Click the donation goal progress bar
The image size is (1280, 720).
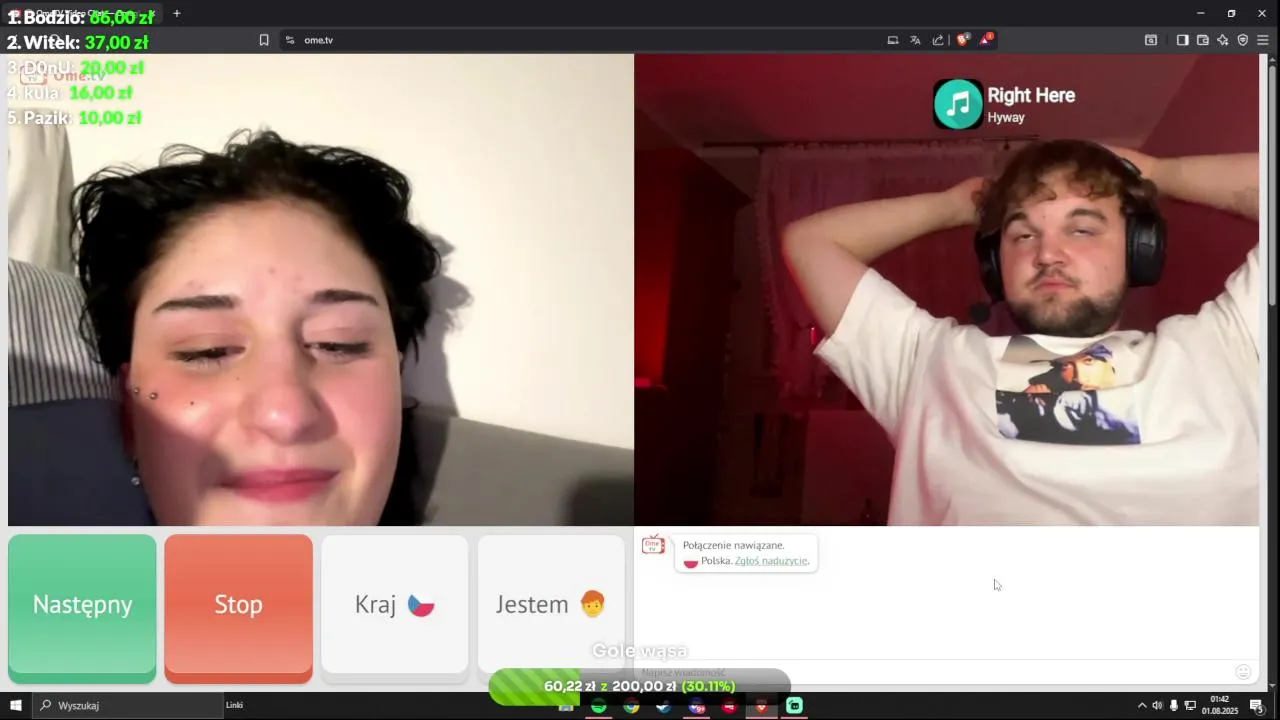click(x=640, y=686)
